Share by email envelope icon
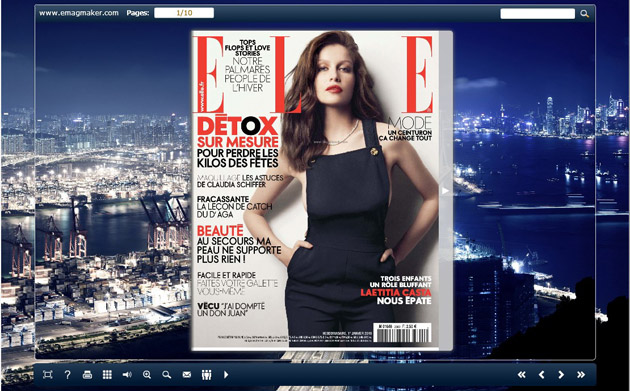 click(x=187, y=375)
